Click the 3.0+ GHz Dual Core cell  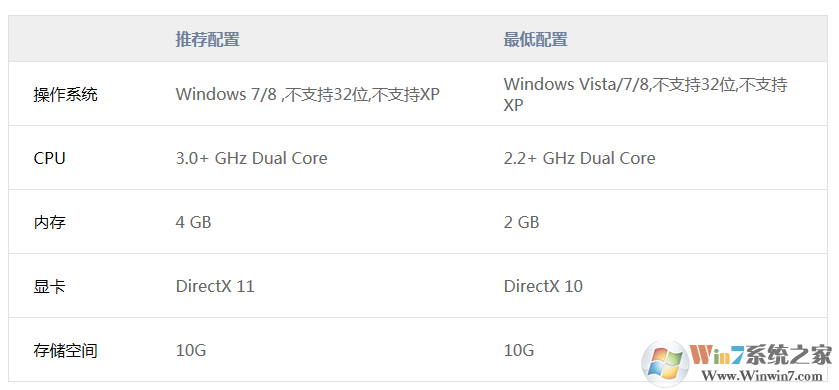coord(251,158)
